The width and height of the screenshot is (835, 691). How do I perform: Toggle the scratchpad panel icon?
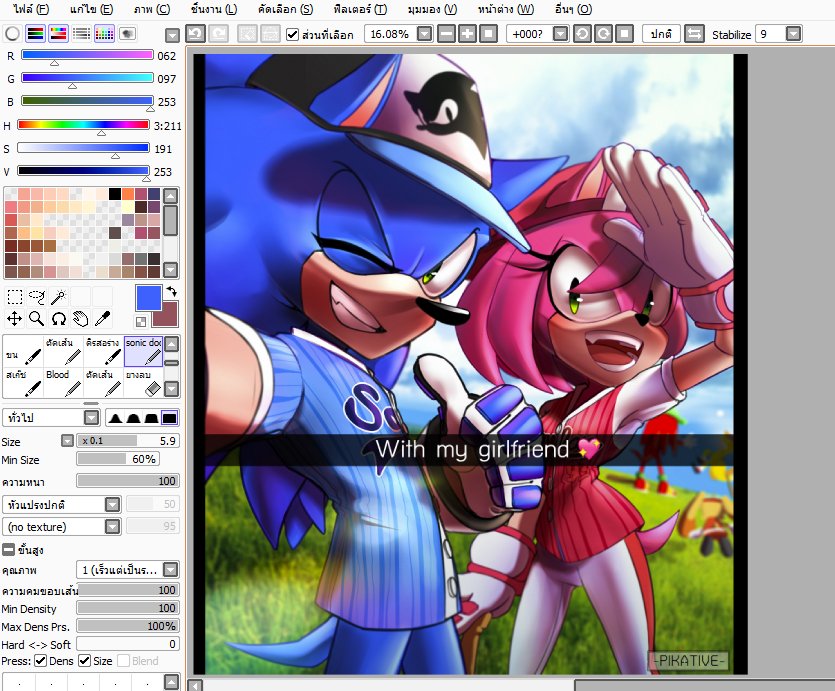pos(127,34)
